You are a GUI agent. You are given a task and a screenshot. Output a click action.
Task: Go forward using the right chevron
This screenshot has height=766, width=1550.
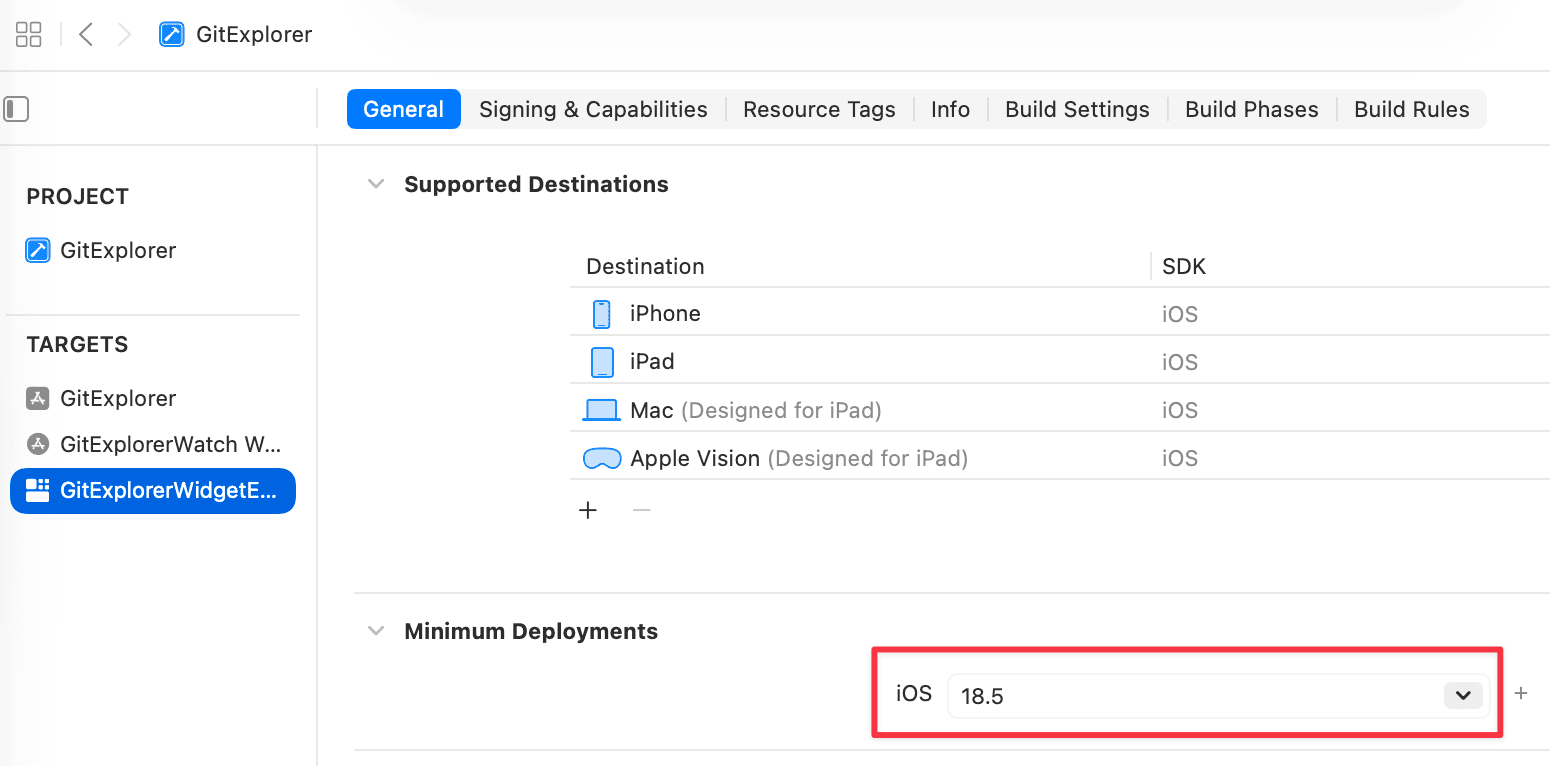[124, 34]
